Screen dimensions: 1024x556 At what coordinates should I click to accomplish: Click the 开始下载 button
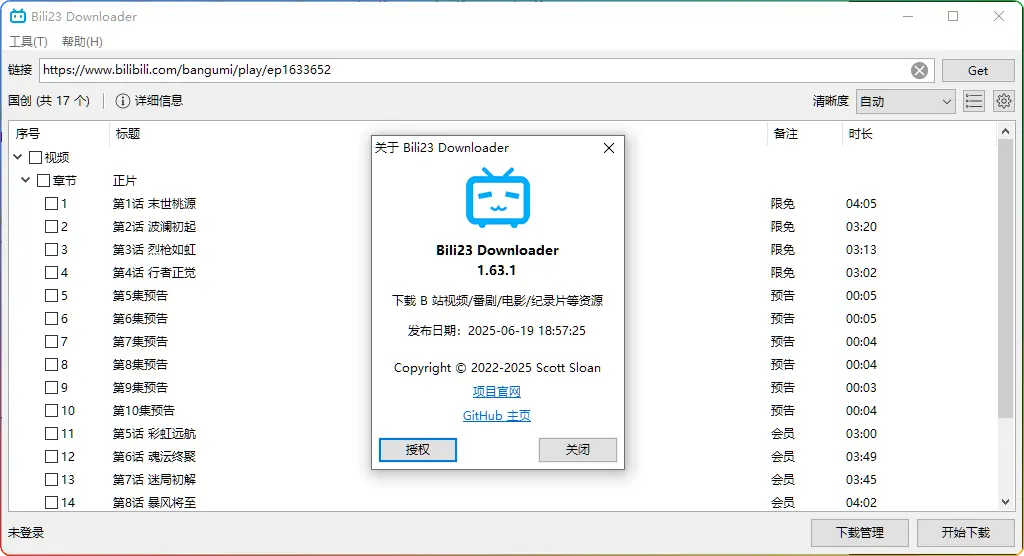[x=965, y=532]
